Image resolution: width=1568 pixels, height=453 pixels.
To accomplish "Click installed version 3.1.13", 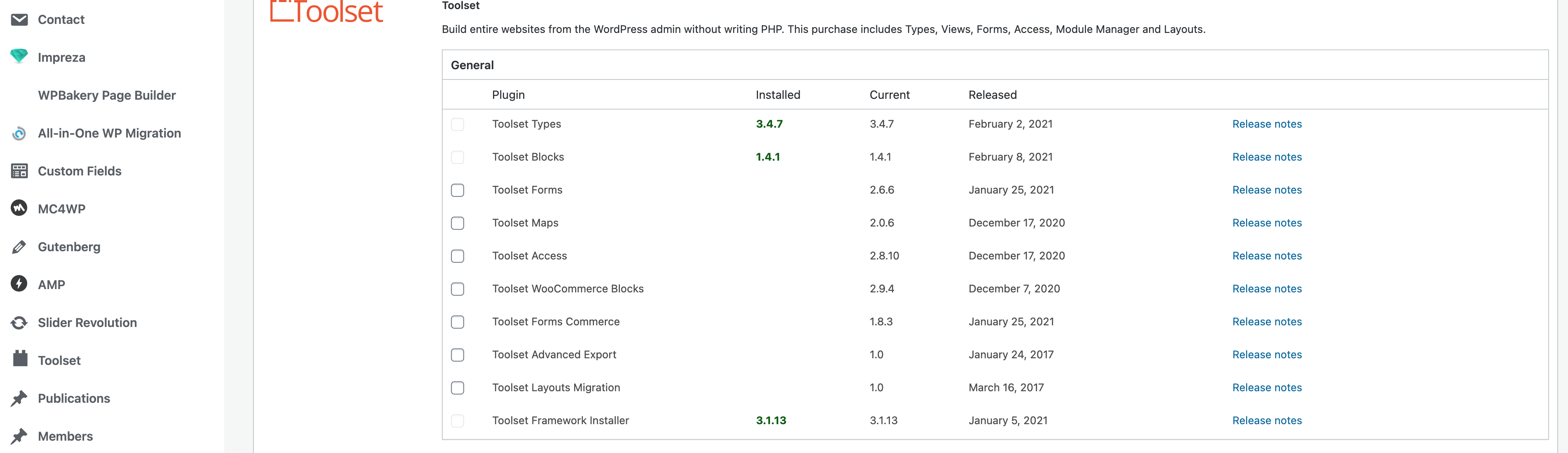I will [771, 420].
